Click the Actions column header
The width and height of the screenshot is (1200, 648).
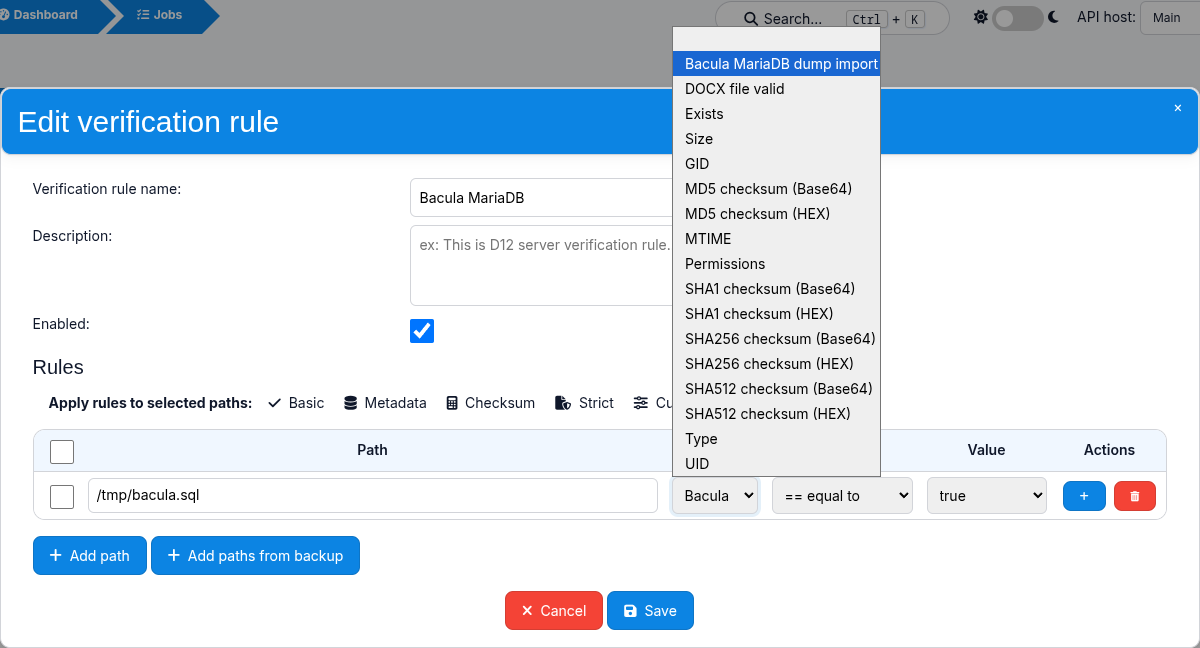tap(1109, 450)
